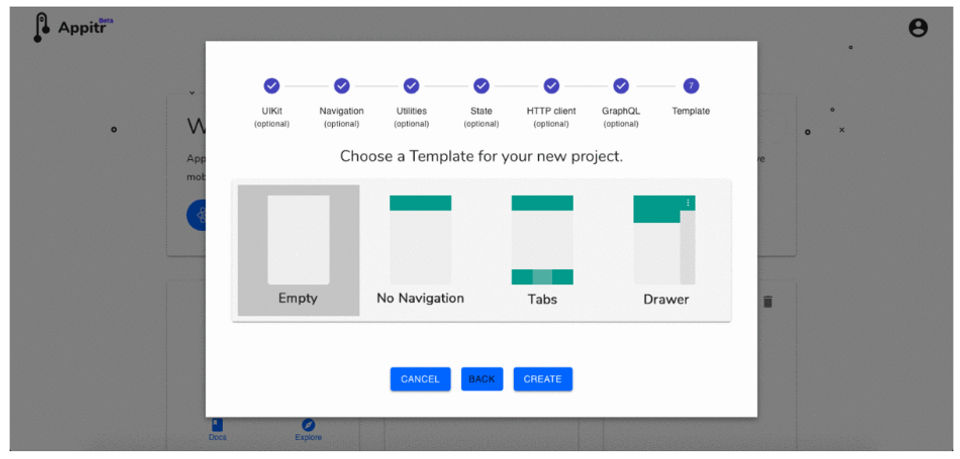Click the Template step number 7 circle
This screenshot has width=960, height=459.
pyautogui.click(x=691, y=86)
